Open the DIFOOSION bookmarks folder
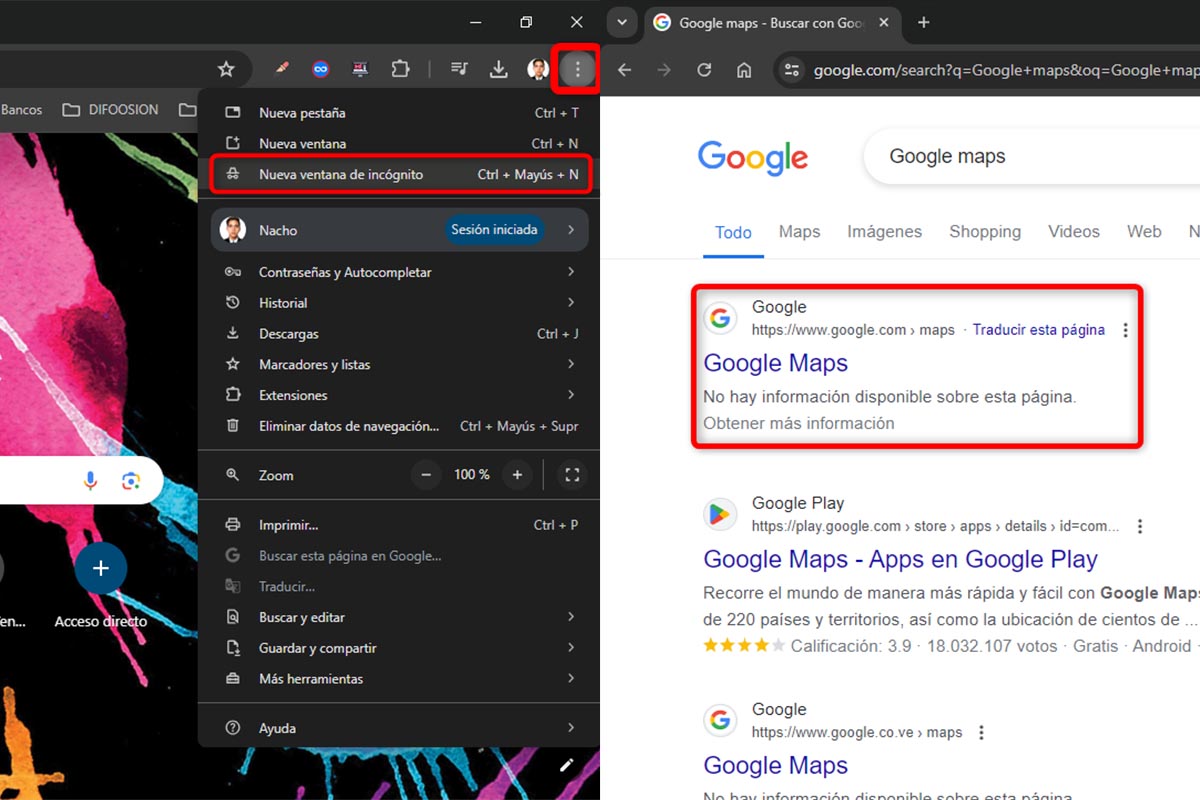This screenshot has height=800, width=1200. click(x=109, y=110)
